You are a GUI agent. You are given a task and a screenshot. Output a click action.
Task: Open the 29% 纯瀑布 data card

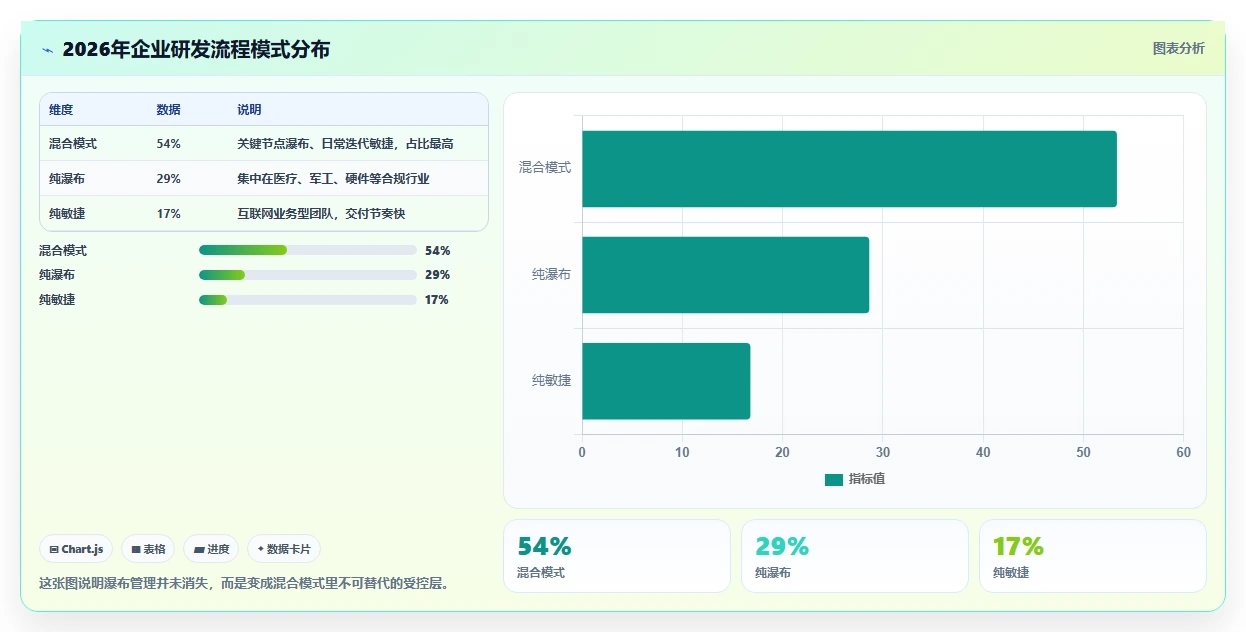855,556
